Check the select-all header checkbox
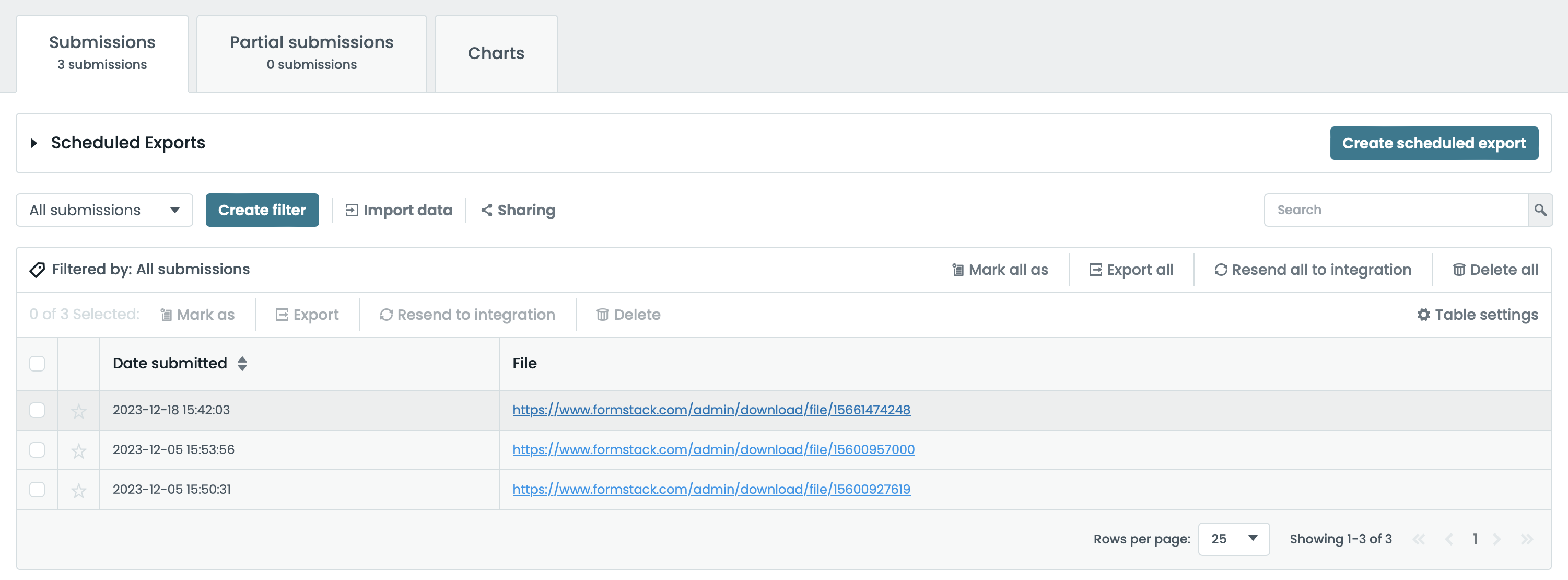 (37, 364)
